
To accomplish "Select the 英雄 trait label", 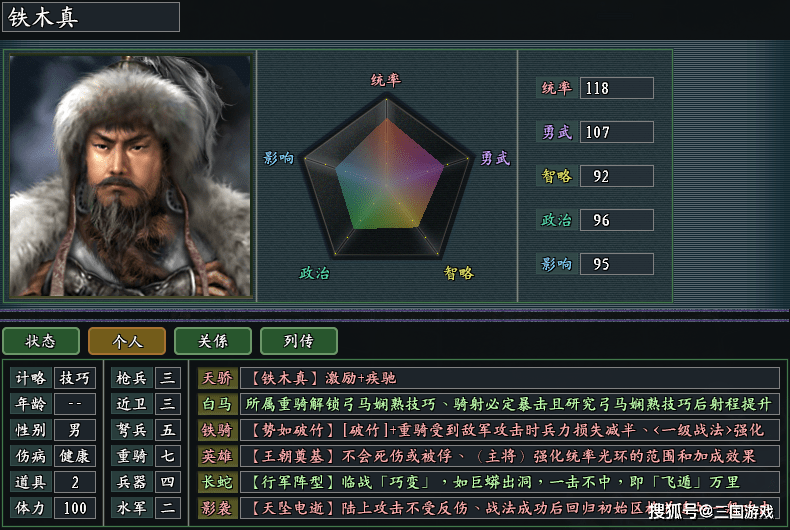I will point(217,456).
